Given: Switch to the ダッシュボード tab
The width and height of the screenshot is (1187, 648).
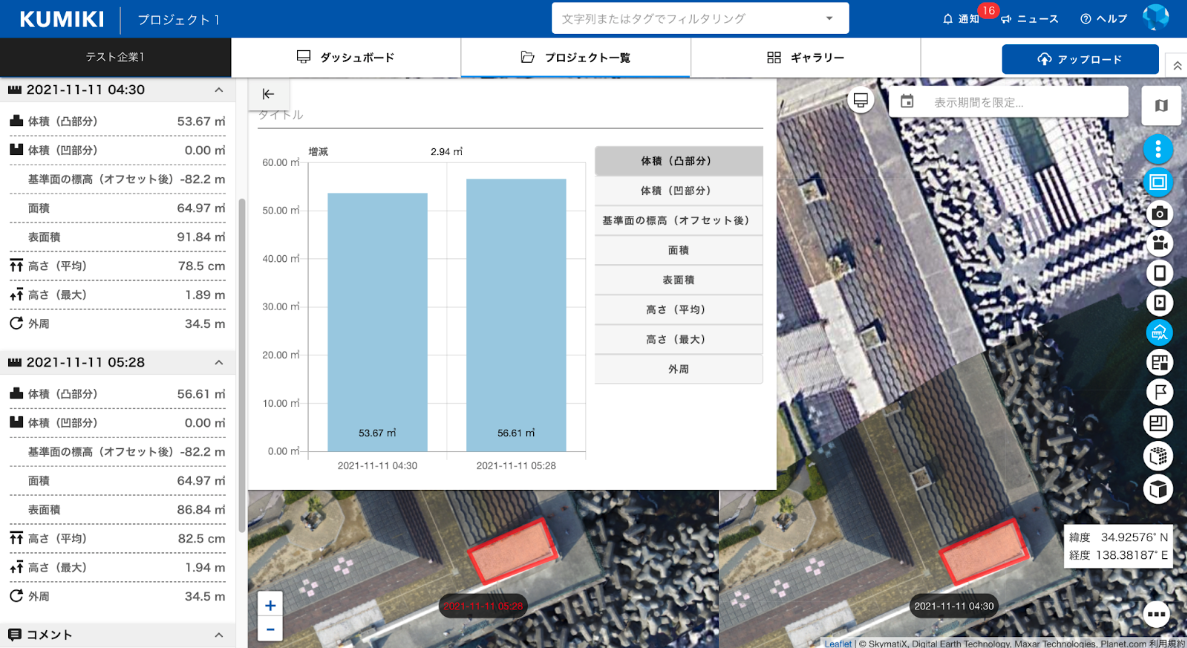Looking at the screenshot, I should [346, 58].
